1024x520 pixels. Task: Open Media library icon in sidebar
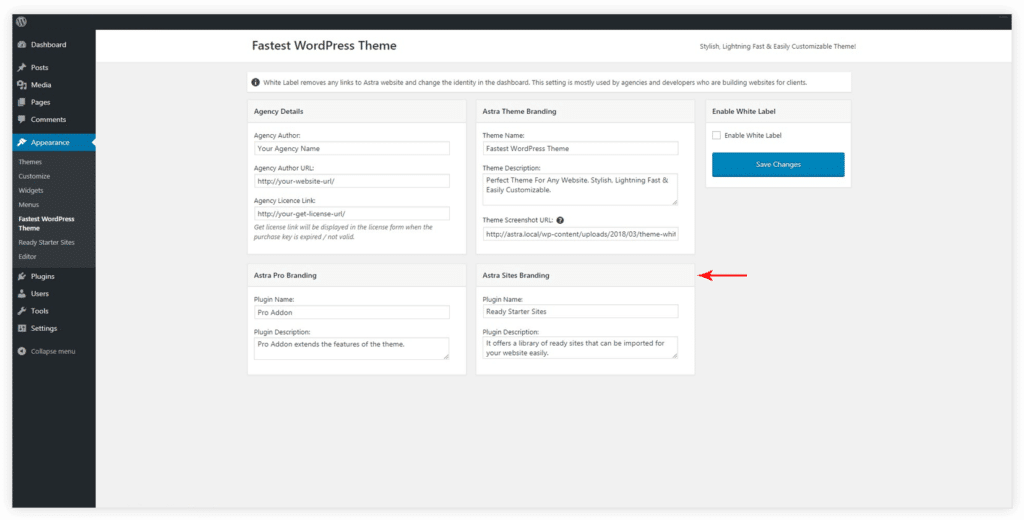[x=22, y=85]
